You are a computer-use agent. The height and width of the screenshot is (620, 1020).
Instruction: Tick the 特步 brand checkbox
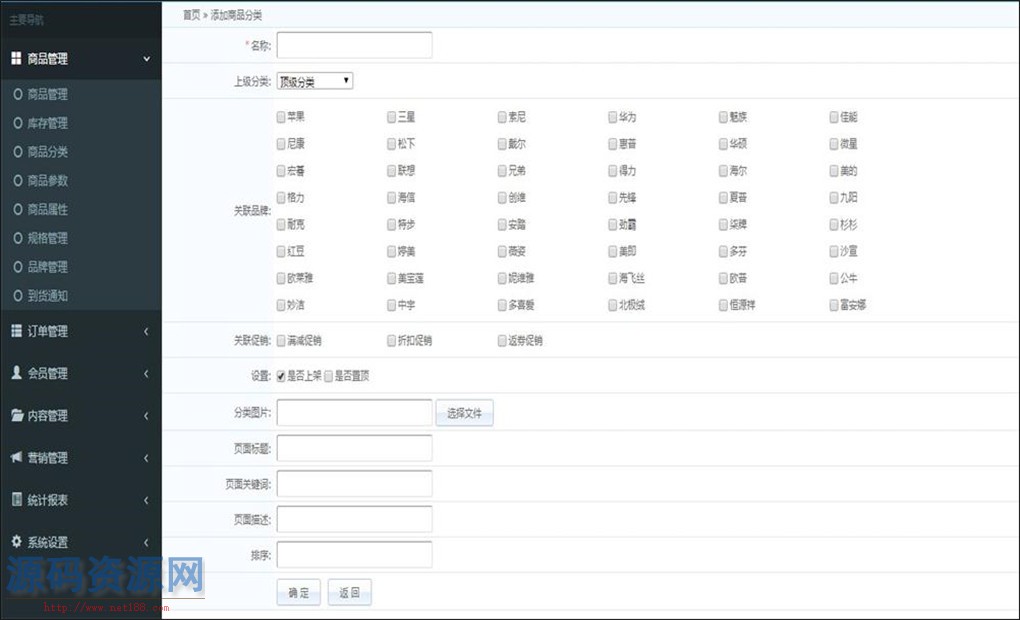(x=392, y=224)
